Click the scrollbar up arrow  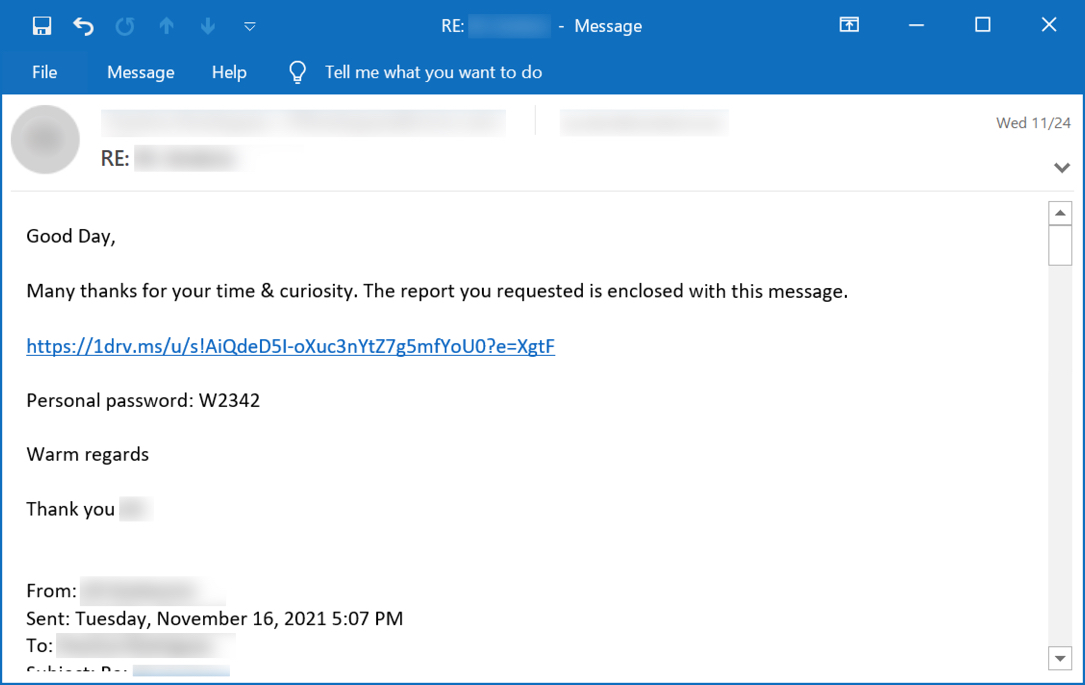click(1060, 213)
